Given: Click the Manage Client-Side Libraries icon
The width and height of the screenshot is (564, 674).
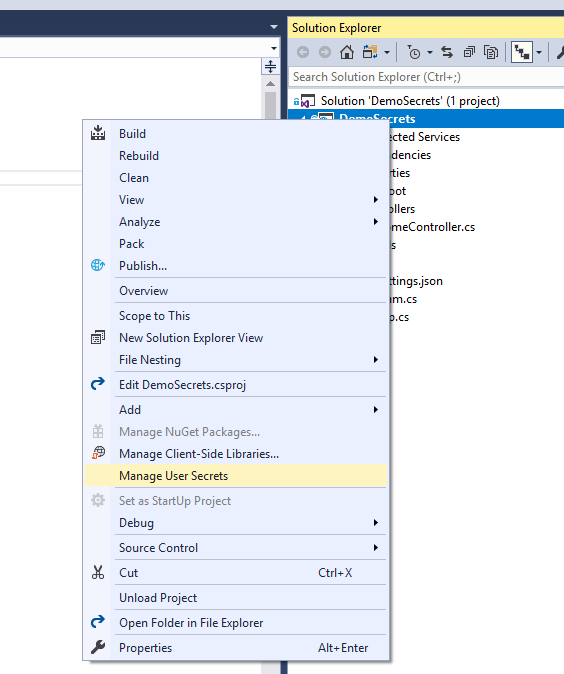Looking at the screenshot, I should click(x=98, y=453).
